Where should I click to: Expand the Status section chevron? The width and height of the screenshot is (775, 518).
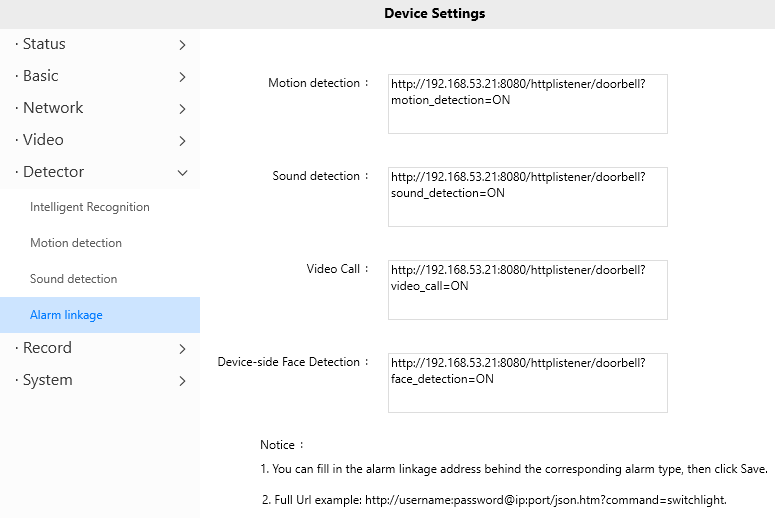[x=182, y=45]
